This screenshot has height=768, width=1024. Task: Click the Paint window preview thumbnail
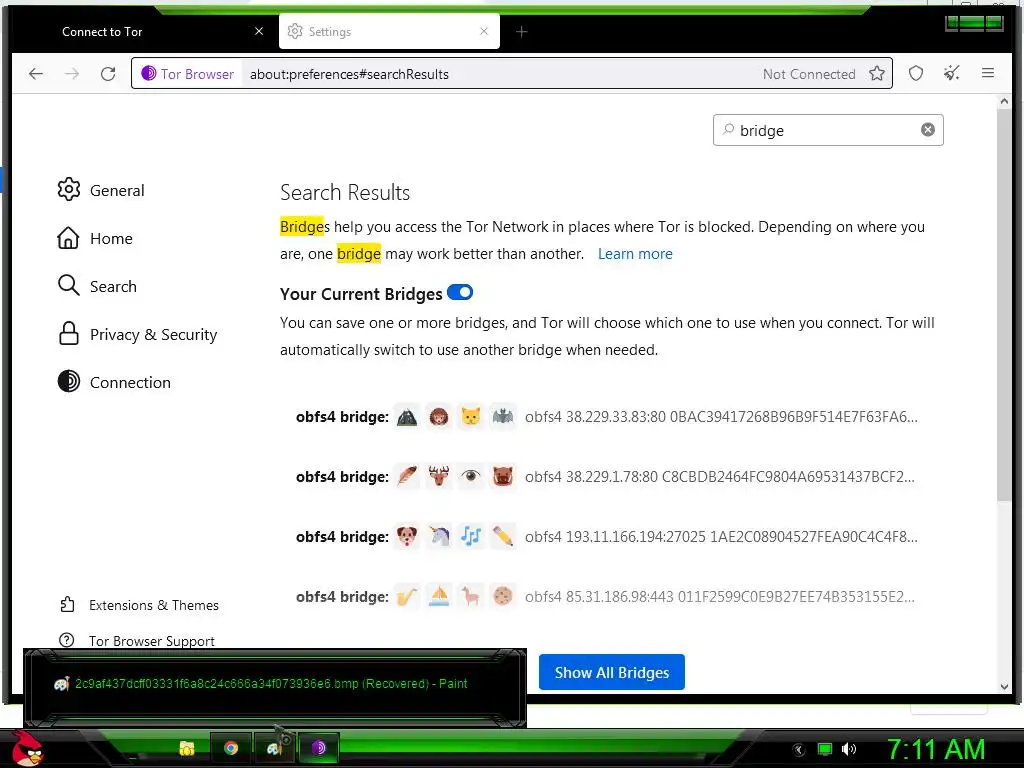(x=275, y=687)
